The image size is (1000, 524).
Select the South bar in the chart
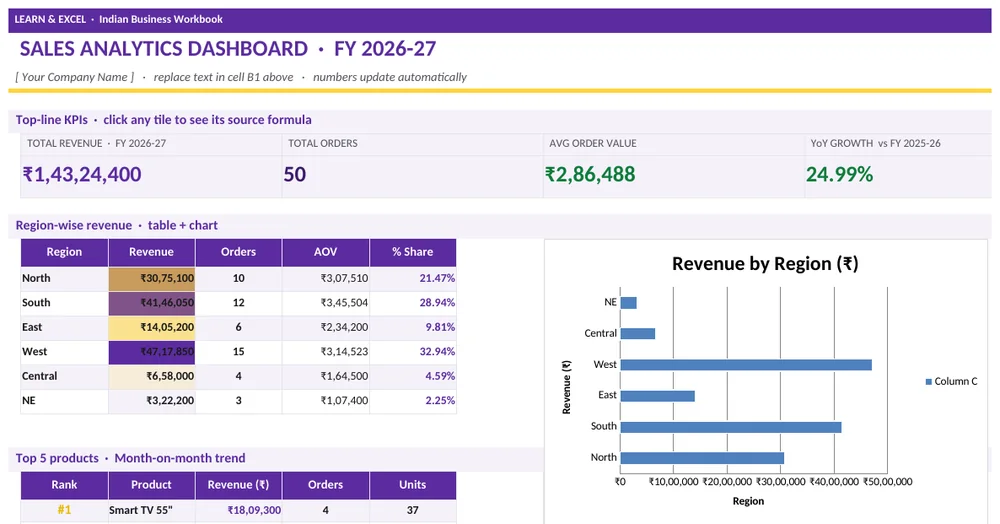(730, 427)
